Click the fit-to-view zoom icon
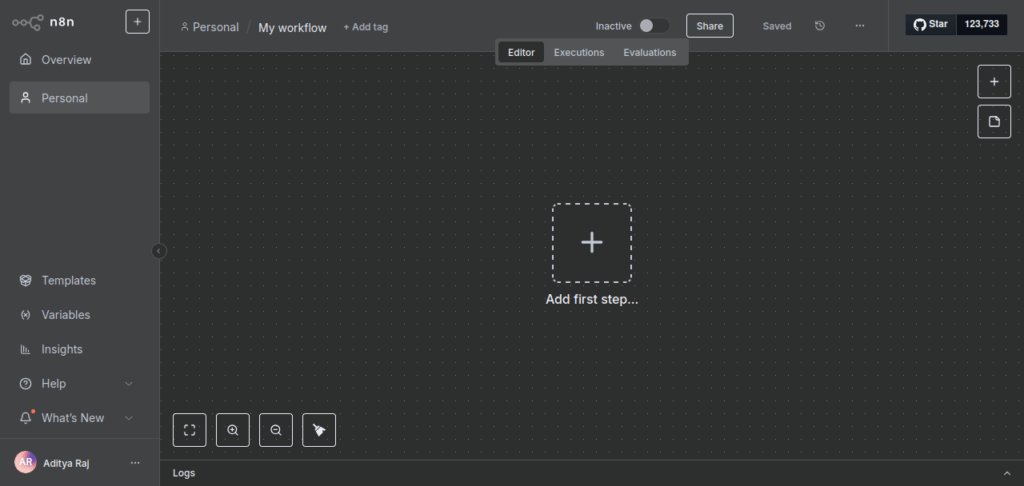This screenshot has height=486, width=1024. point(189,430)
